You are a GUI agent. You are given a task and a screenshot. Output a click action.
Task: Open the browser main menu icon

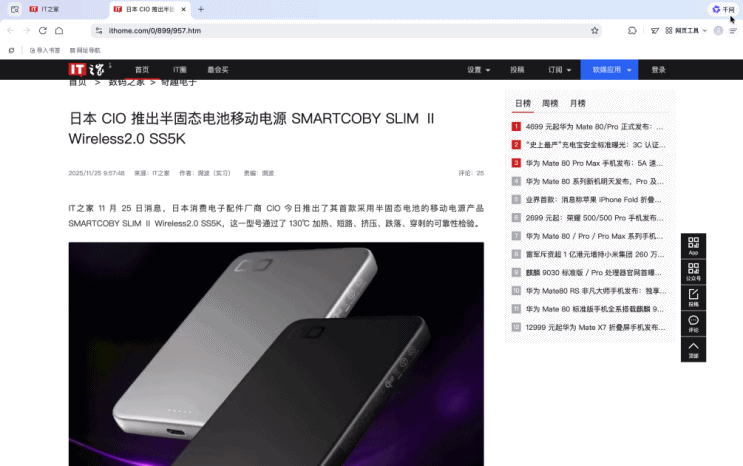tap(733, 30)
